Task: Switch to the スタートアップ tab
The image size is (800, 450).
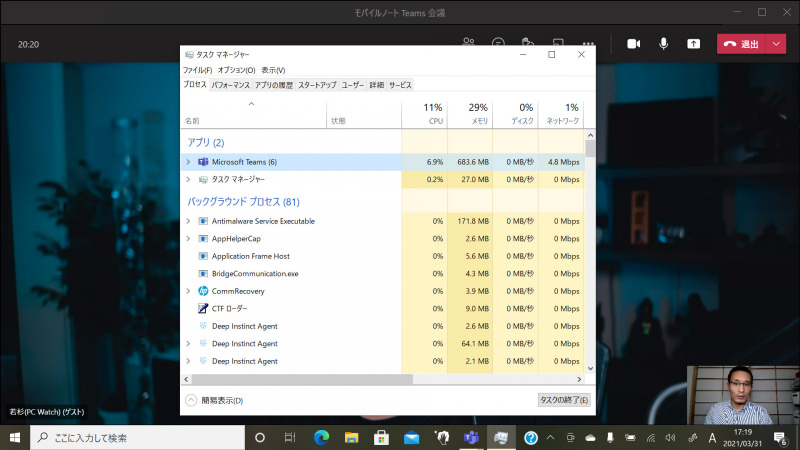Action: click(317, 85)
